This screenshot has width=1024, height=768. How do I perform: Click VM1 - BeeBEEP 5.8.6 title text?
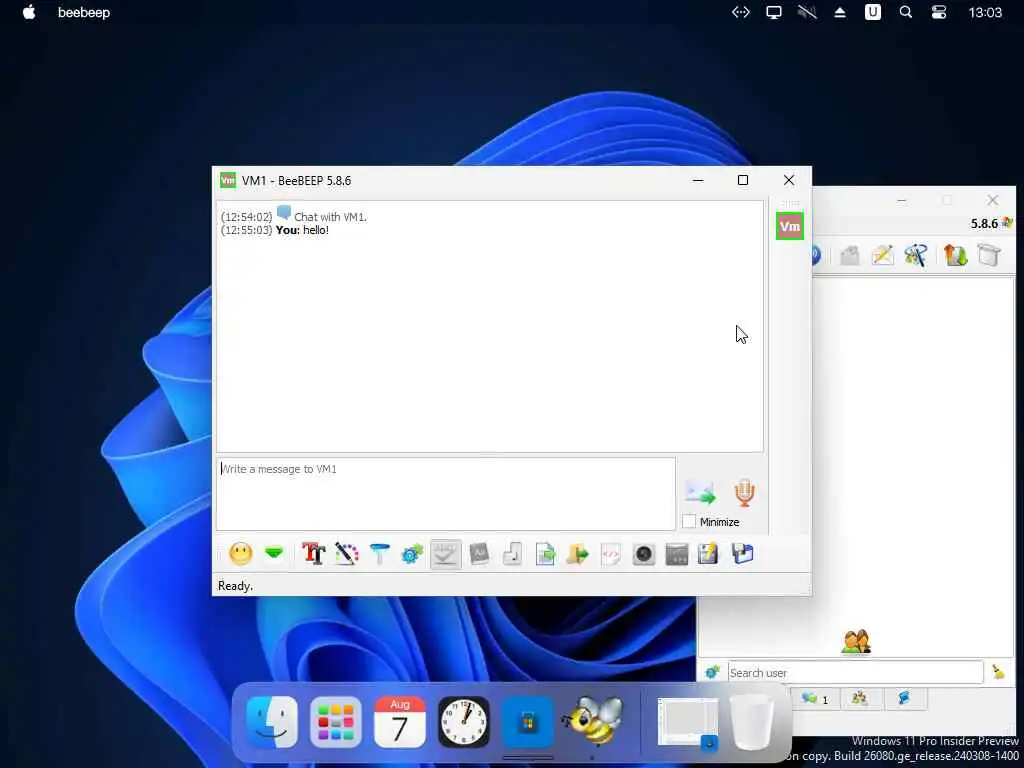(x=296, y=181)
